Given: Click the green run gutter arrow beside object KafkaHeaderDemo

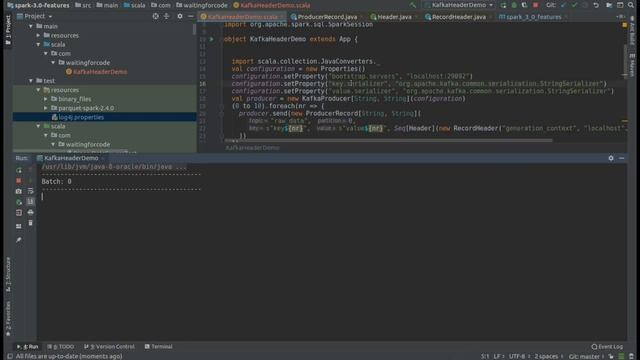Looking at the screenshot, I should [x=212, y=39].
